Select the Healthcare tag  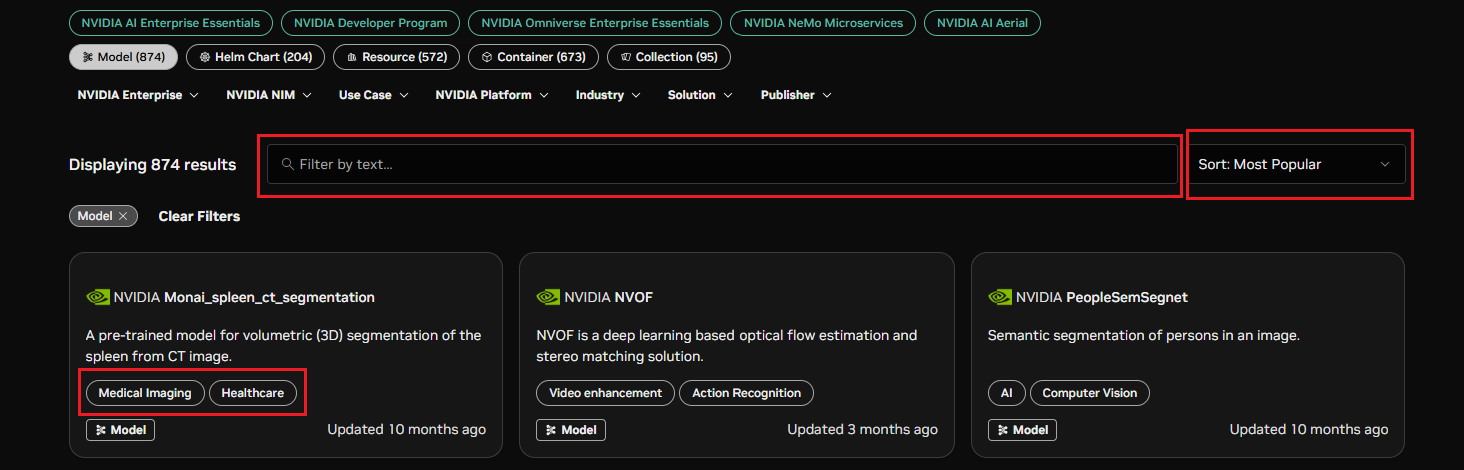coord(253,393)
